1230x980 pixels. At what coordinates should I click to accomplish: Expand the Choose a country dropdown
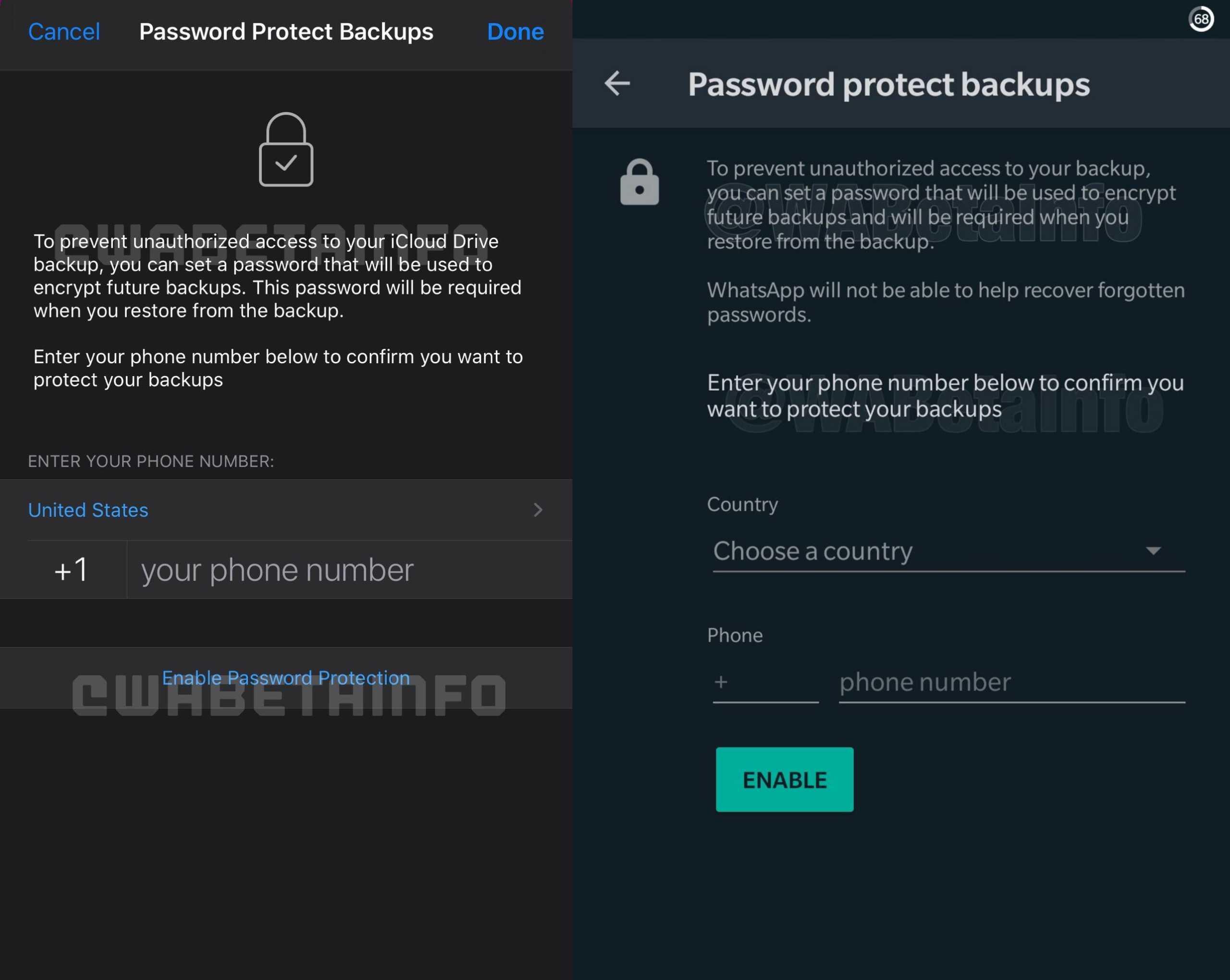944,551
